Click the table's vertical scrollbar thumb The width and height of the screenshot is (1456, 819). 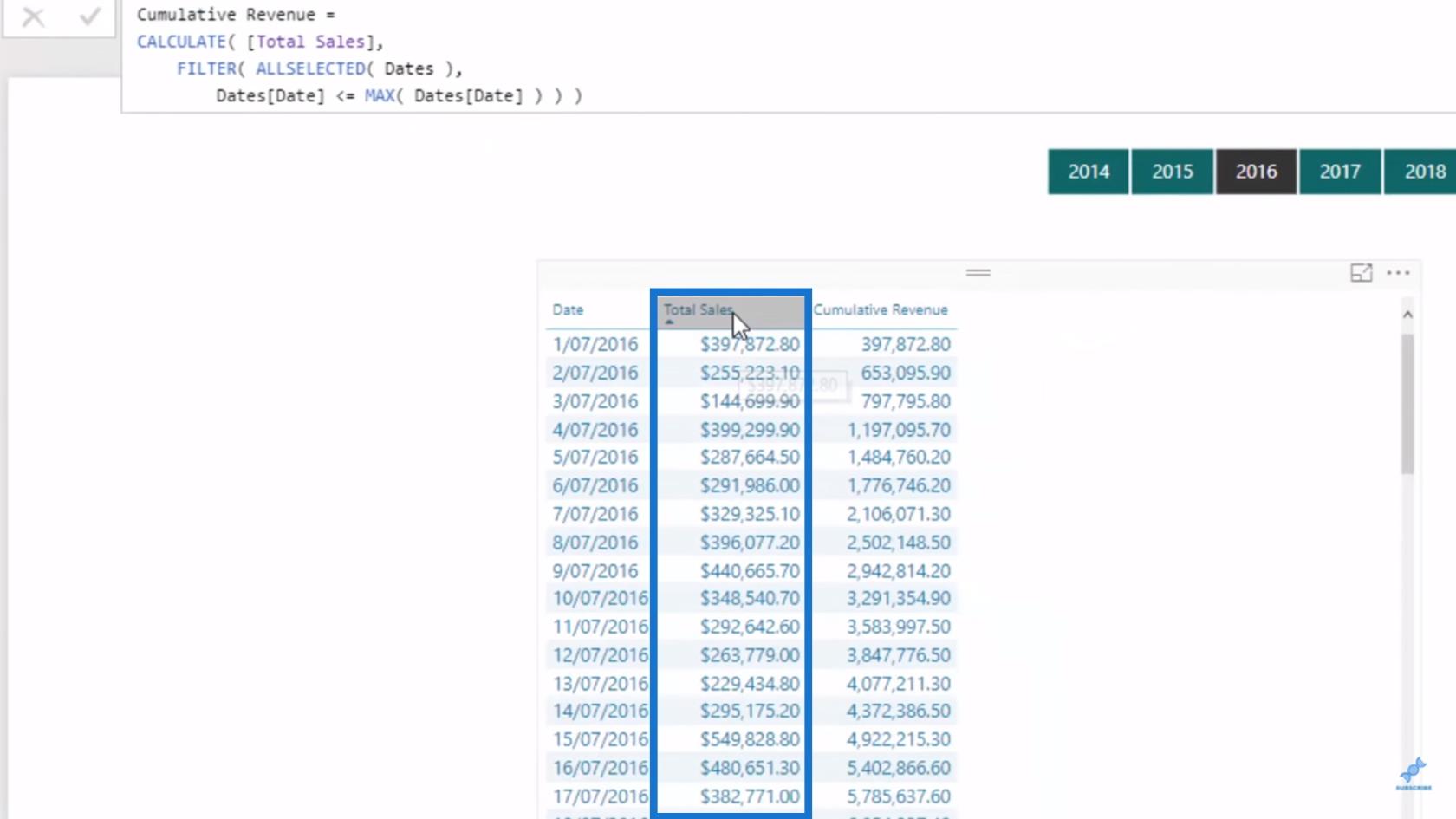1407,404
